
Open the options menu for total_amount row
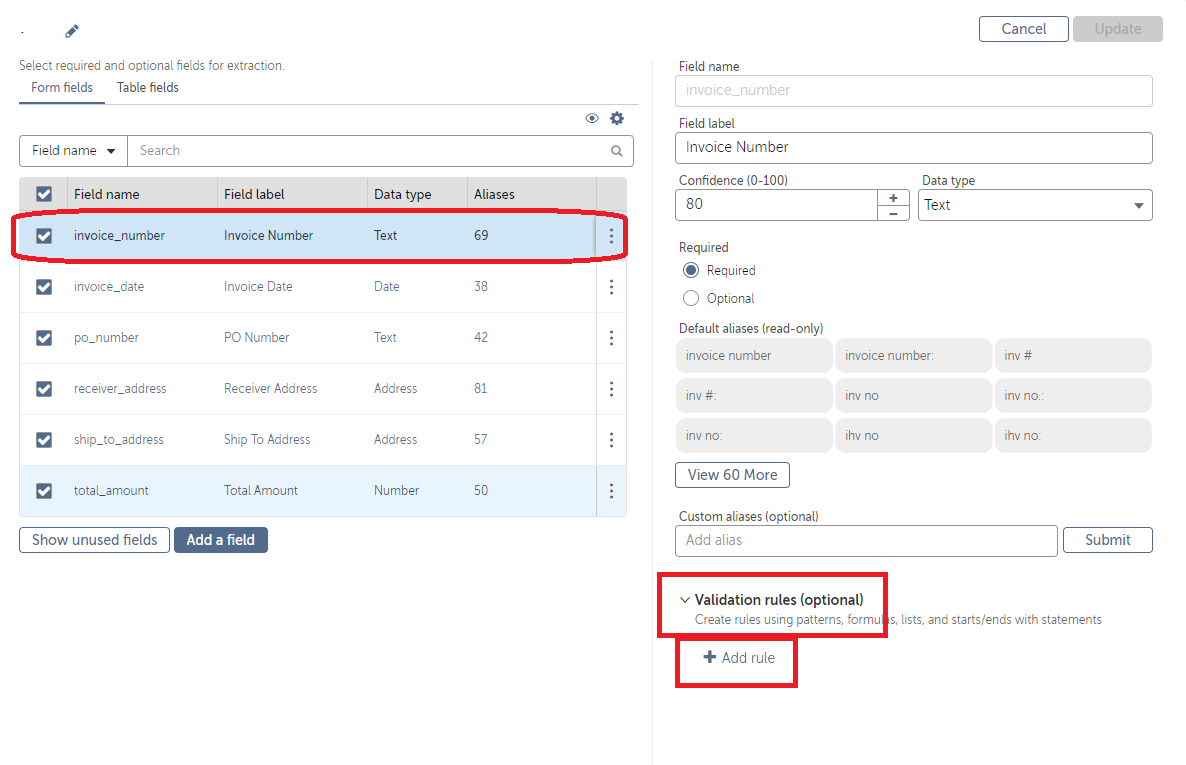click(611, 490)
